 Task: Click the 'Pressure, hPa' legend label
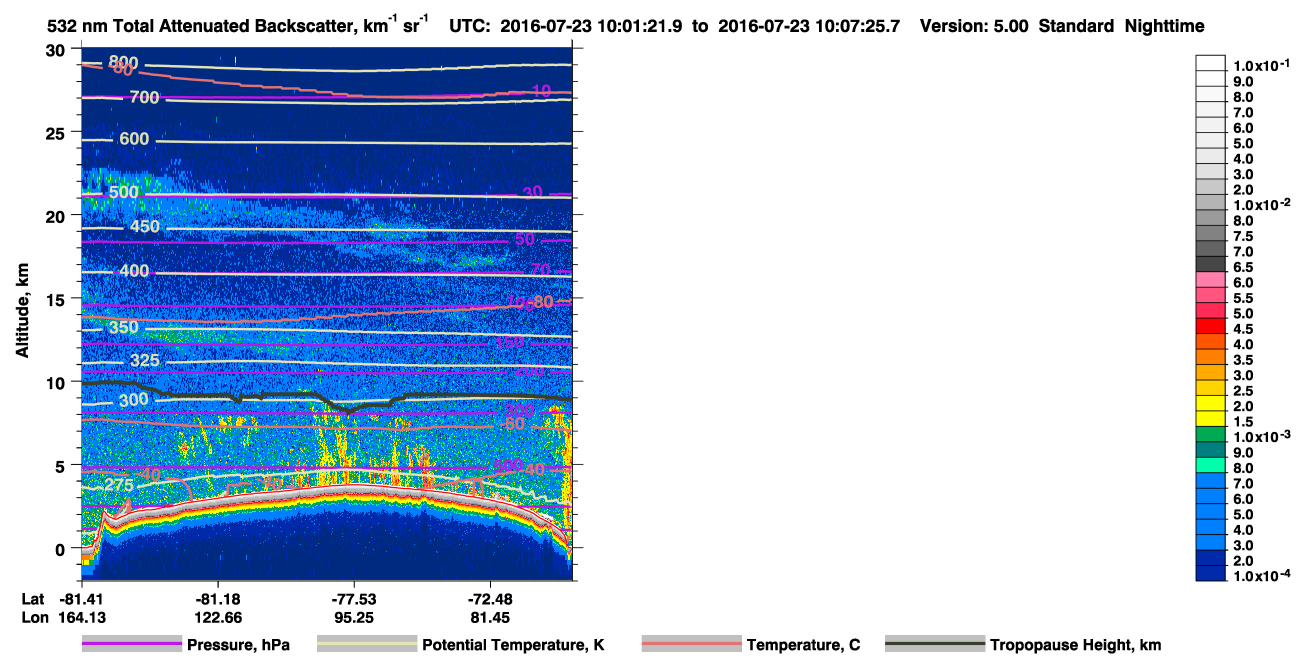[238, 645]
